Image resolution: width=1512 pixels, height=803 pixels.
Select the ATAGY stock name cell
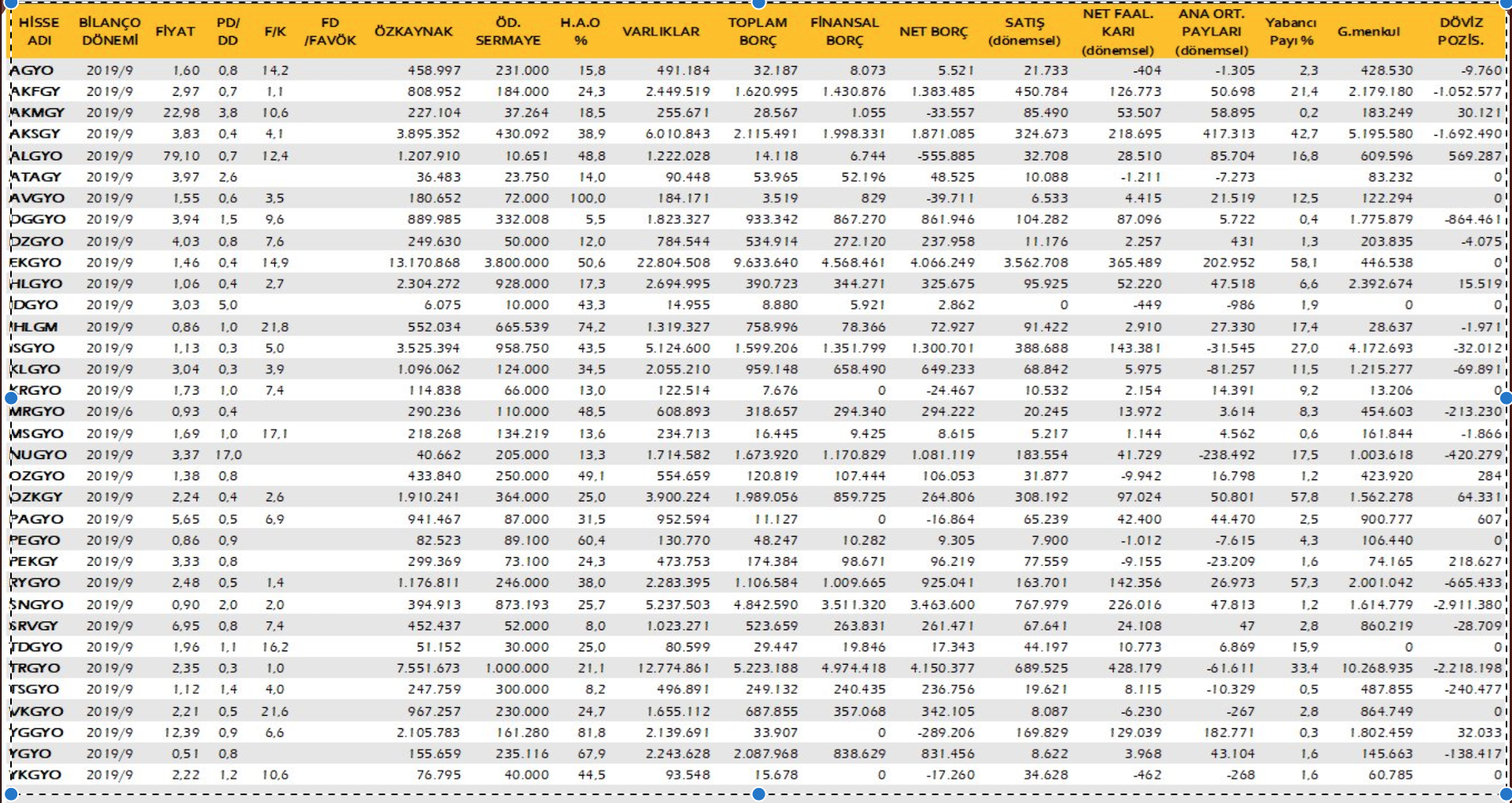(x=35, y=177)
